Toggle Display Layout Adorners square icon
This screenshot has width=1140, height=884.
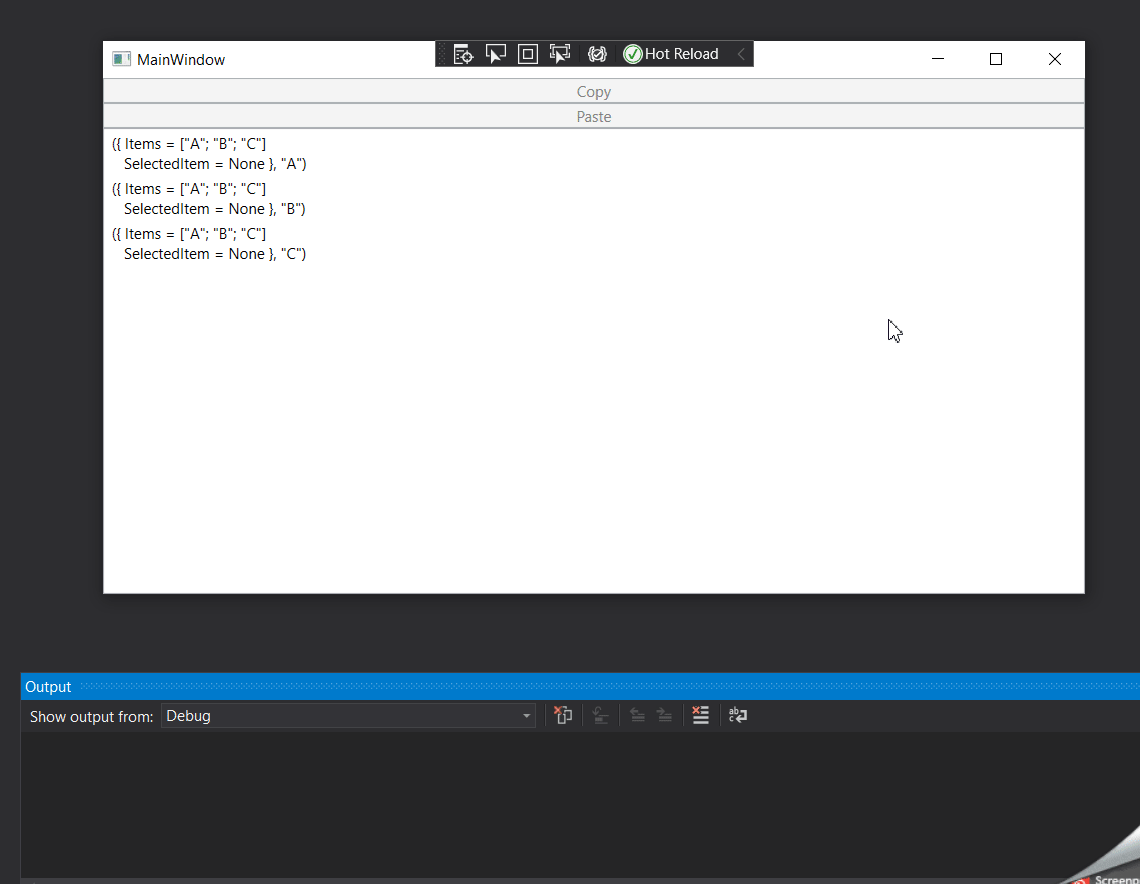[528, 54]
